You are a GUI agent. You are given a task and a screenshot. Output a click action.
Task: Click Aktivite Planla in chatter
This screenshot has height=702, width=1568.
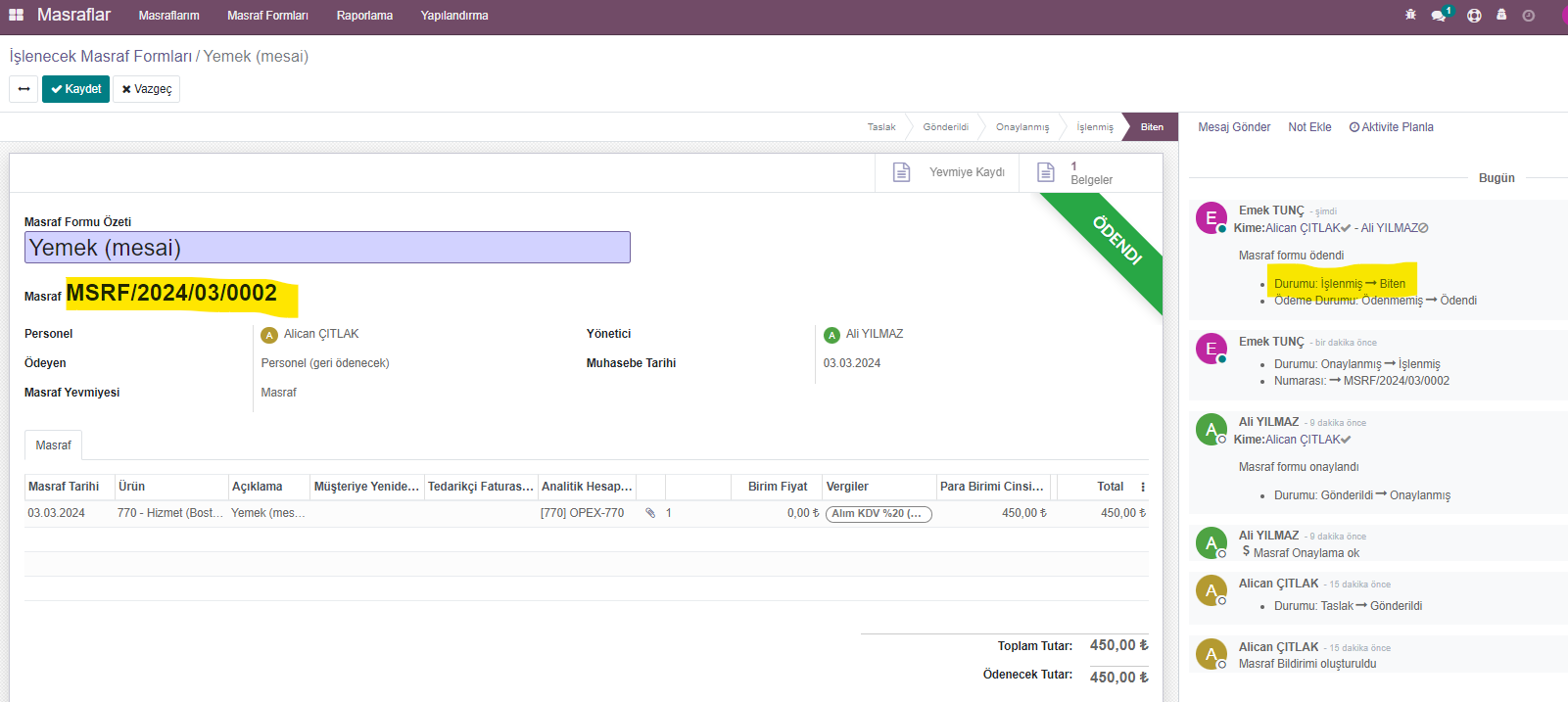tap(1391, 127)
